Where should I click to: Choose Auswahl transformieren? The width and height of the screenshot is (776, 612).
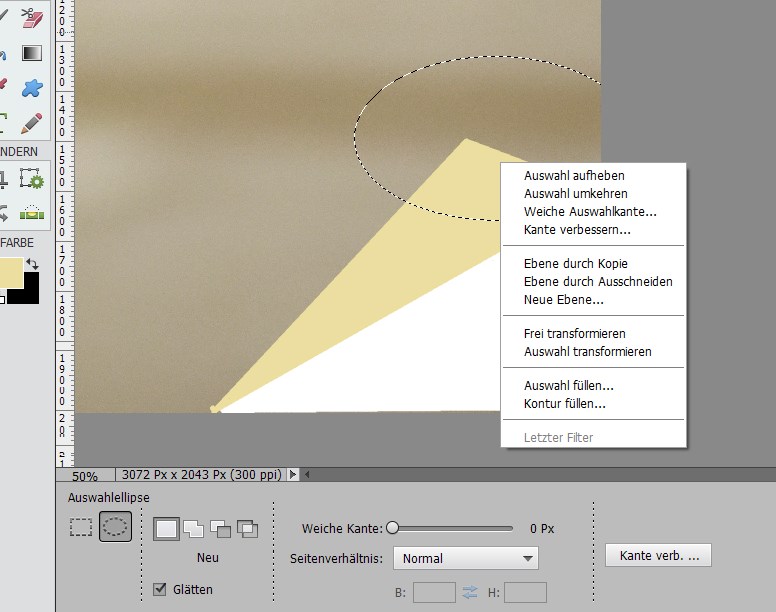(x=593, y=352)
